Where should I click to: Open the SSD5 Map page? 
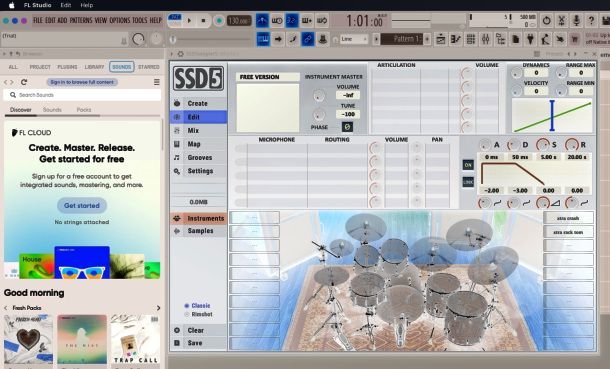[x=199, y=144]
